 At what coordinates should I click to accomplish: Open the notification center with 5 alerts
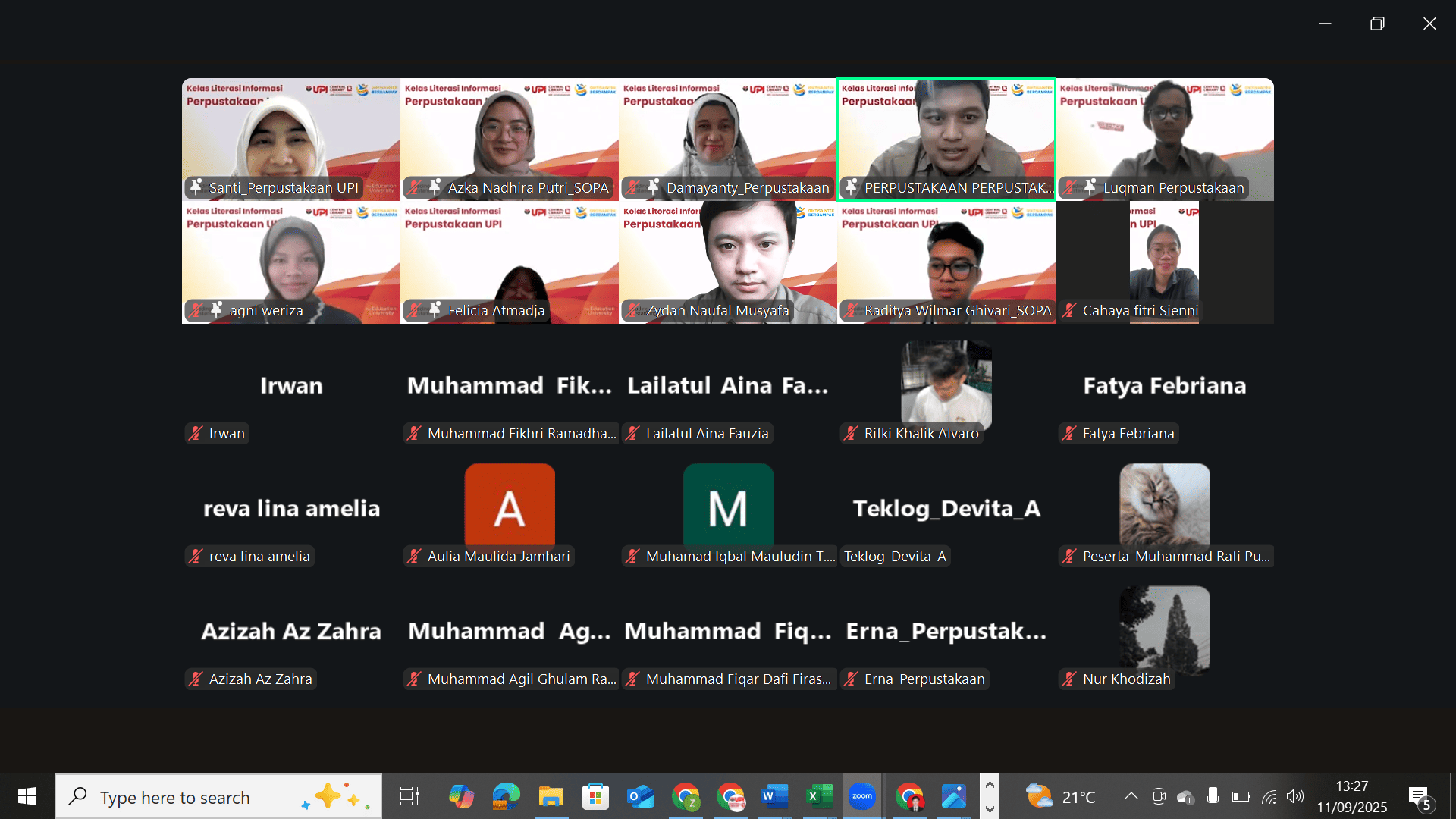click(x=1420, y=797)
